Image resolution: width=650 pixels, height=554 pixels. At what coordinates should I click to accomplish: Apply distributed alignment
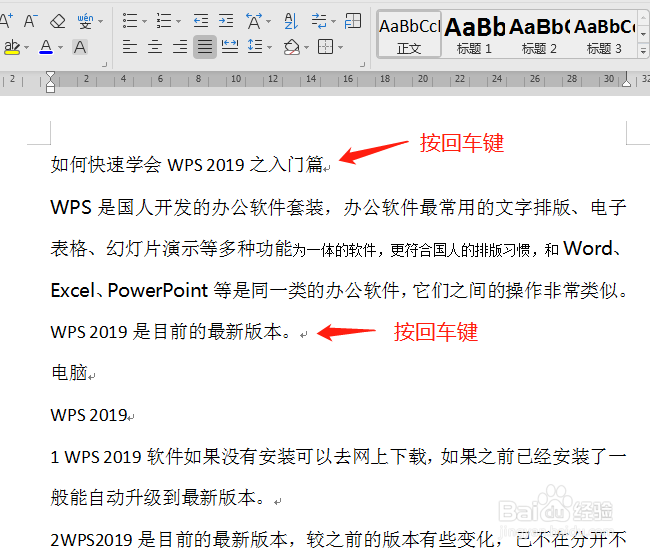pyautogui.click(x=230, y=47)
